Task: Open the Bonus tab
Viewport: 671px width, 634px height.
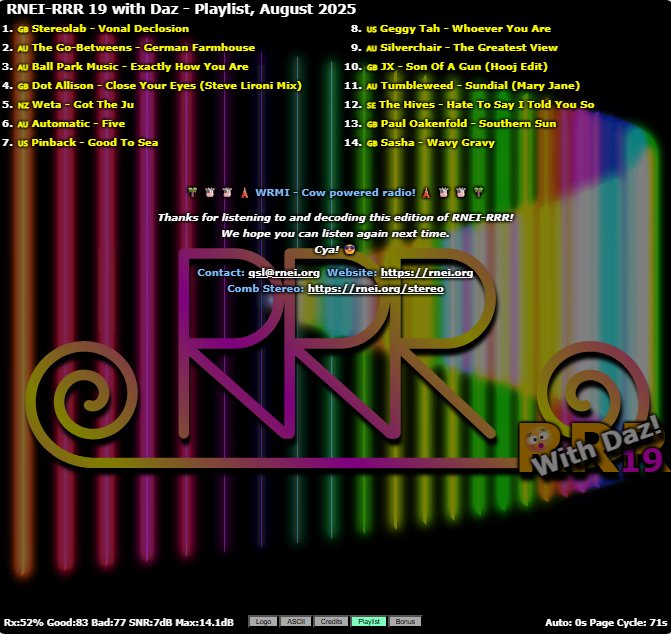Action: tap(405, 621)
